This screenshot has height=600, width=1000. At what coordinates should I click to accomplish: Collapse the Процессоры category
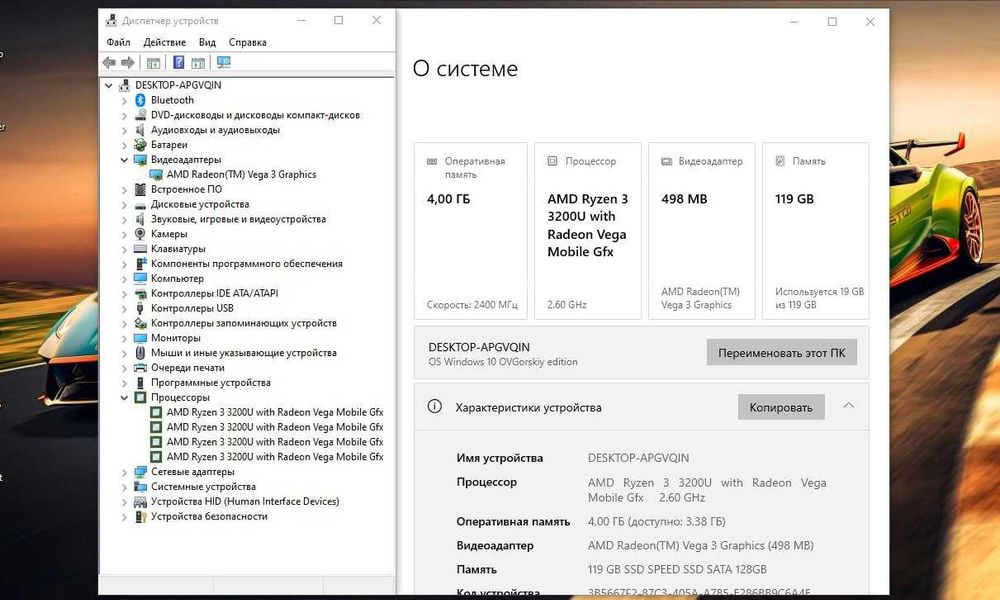pos(124,398)
